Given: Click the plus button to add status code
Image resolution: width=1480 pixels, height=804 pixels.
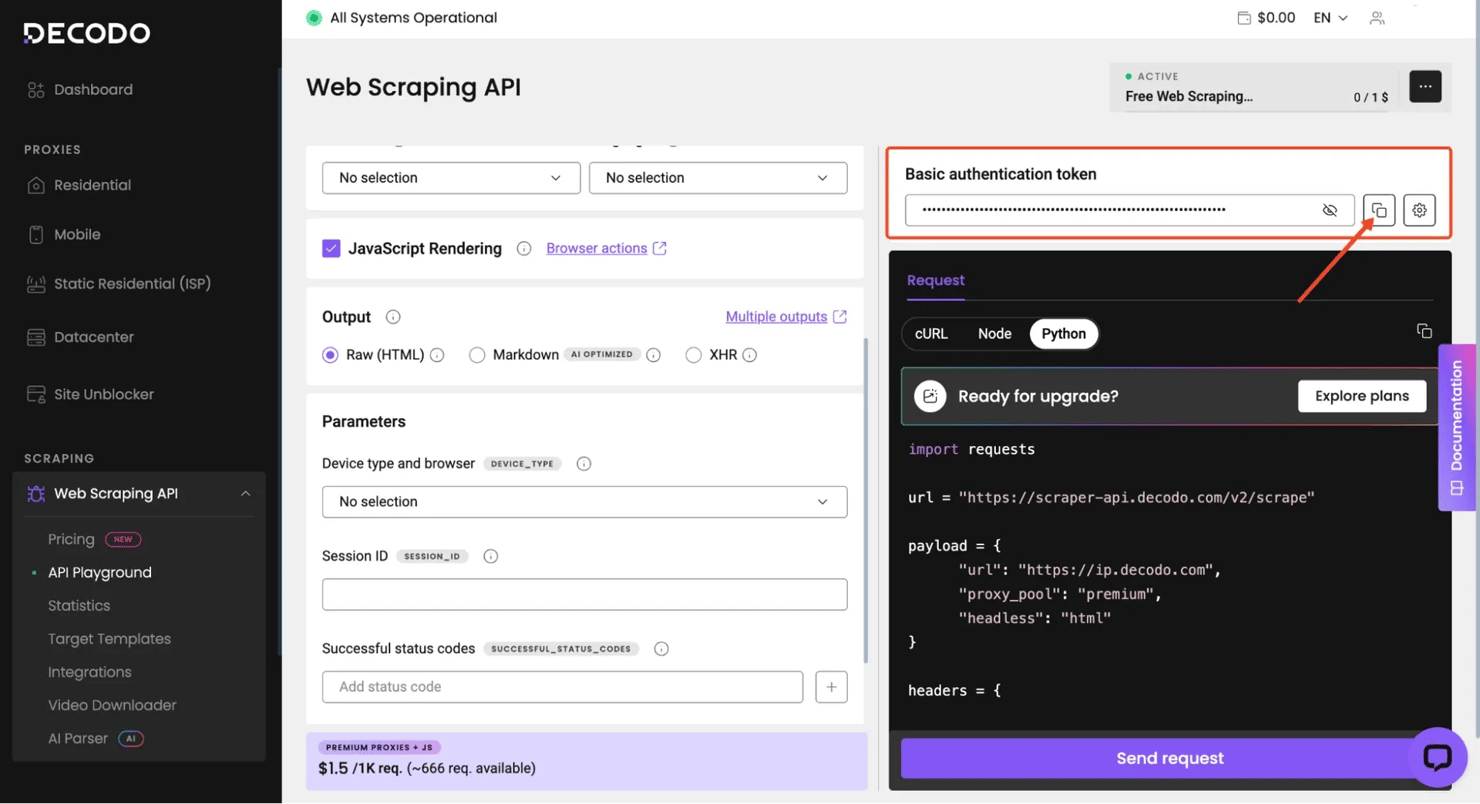Looking at the screenshot, I should [x=832, y=687].
